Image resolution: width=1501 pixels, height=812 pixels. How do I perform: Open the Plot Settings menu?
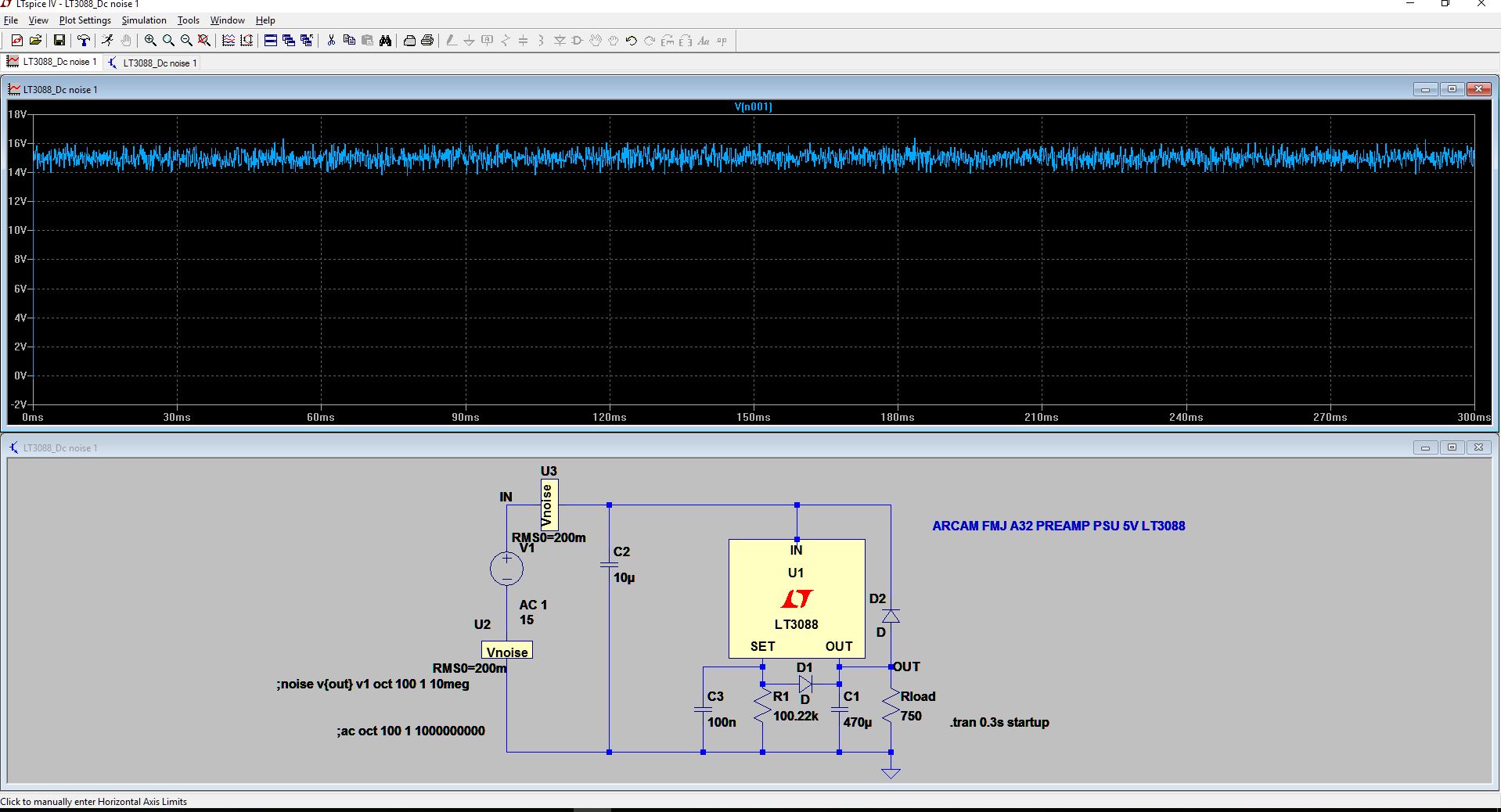pos(85,20)
